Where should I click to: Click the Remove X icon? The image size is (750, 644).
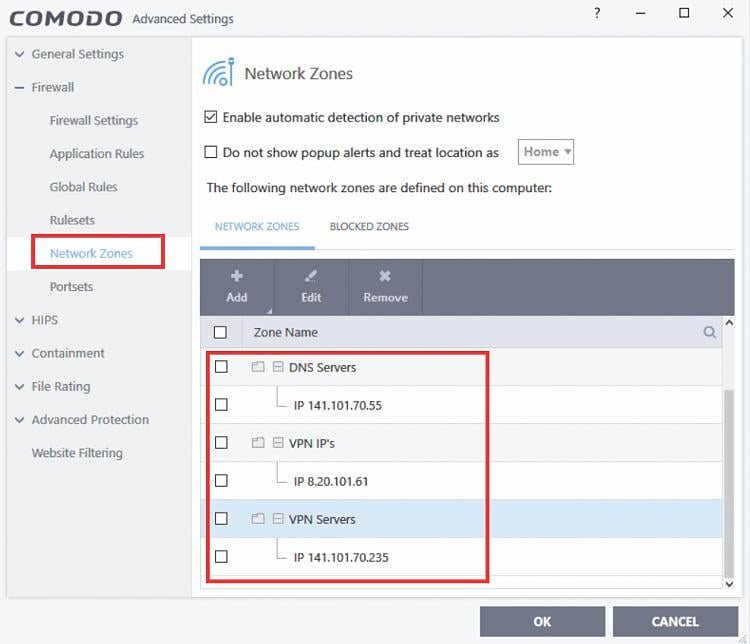385,276
